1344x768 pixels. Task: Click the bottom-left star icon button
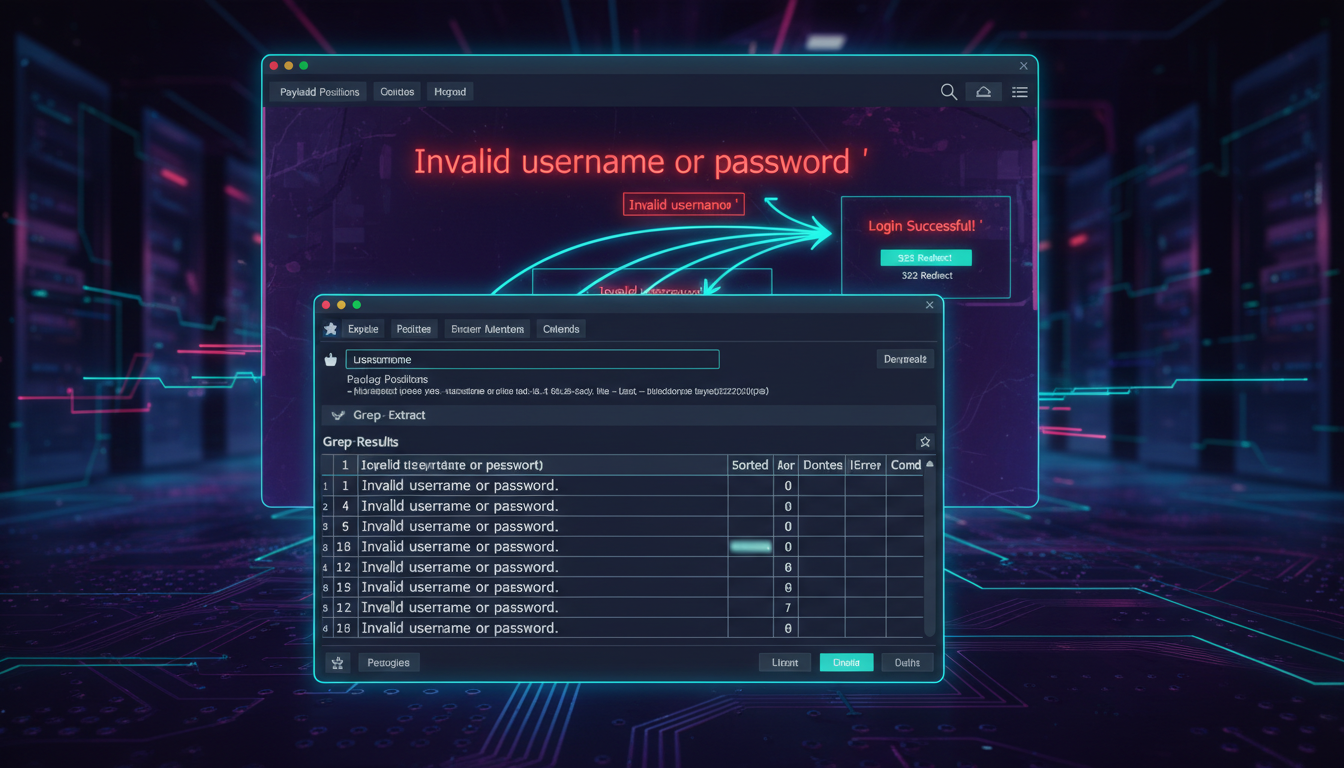tap(337, 663)
